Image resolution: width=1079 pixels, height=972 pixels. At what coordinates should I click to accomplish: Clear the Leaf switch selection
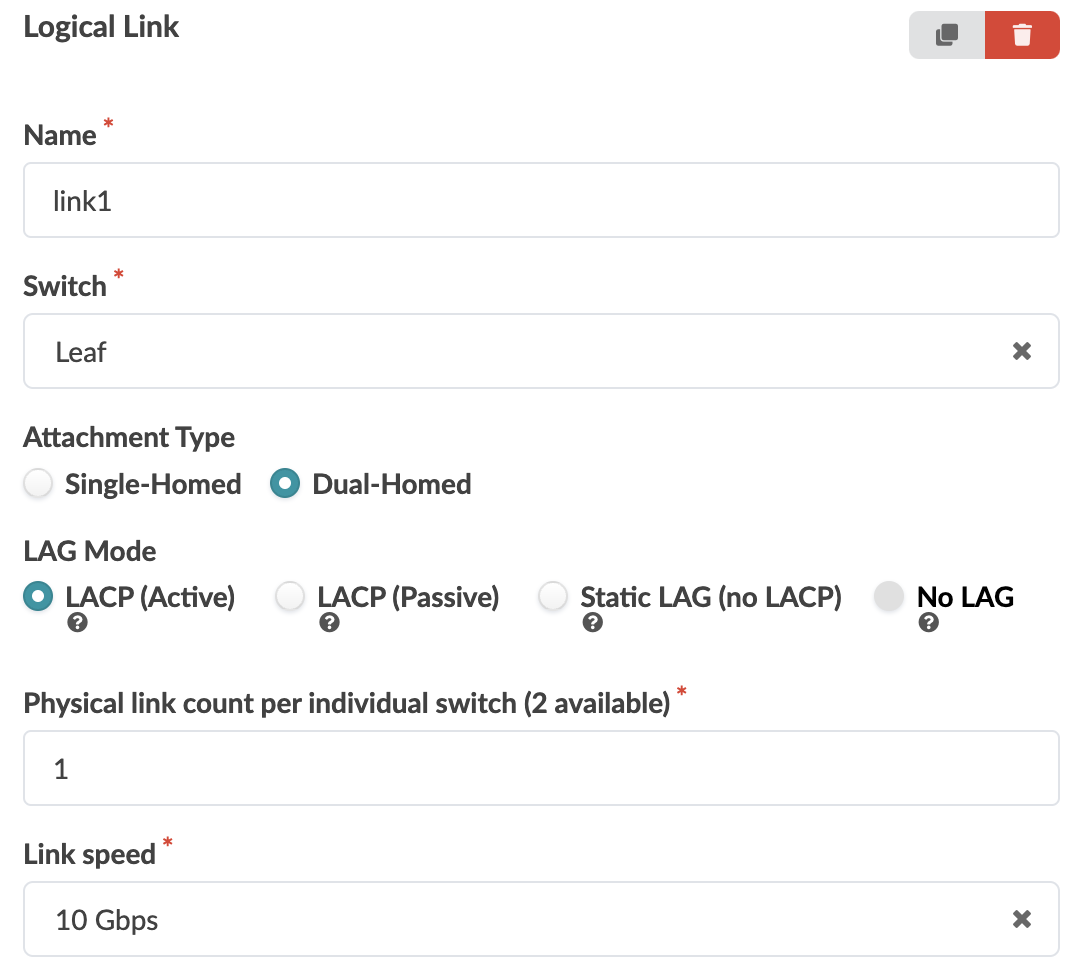point(1021,351)
